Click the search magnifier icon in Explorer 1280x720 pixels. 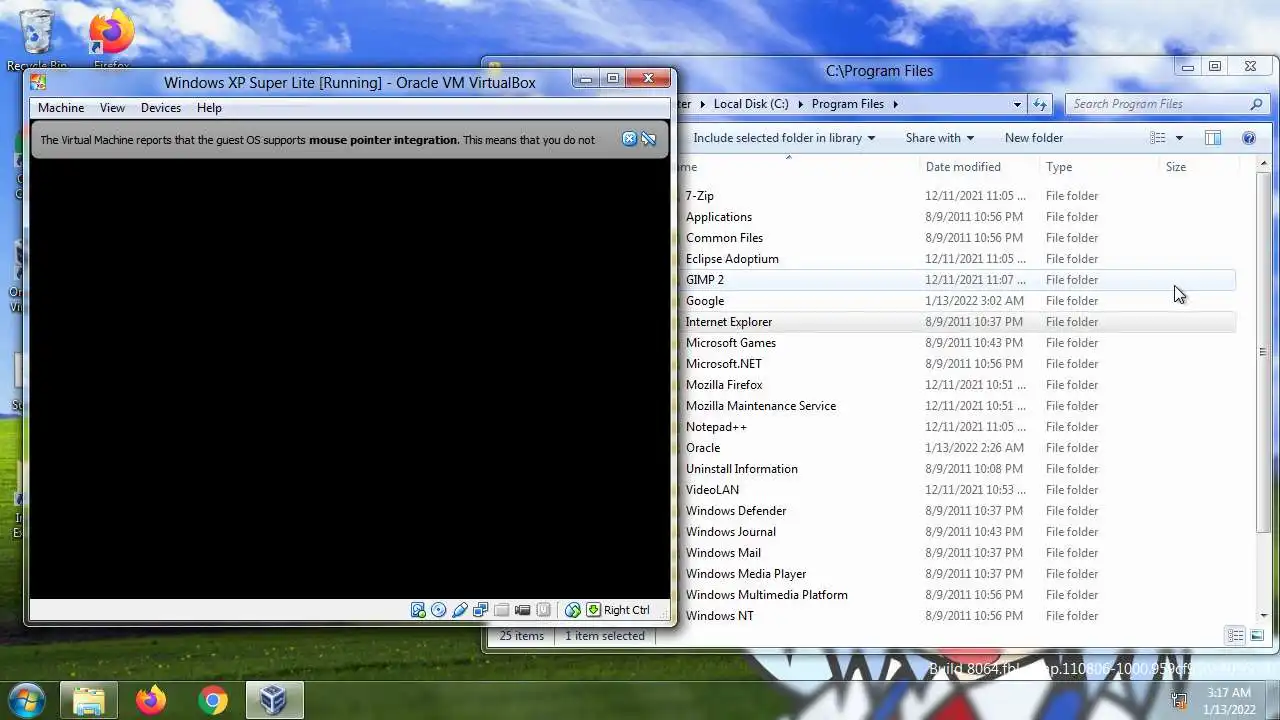1256,104
